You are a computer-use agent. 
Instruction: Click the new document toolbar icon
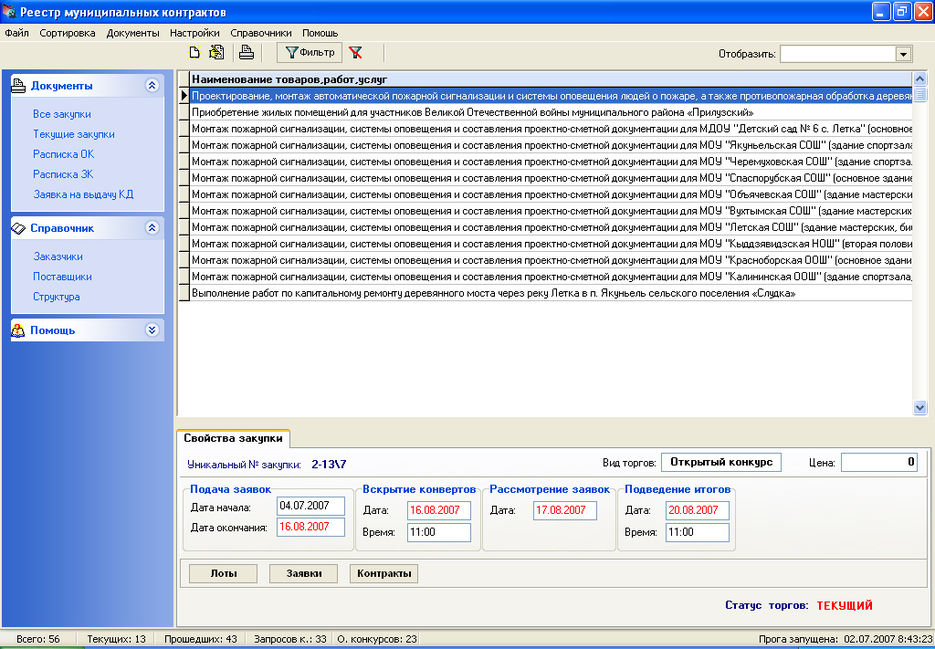coord(194,52)
